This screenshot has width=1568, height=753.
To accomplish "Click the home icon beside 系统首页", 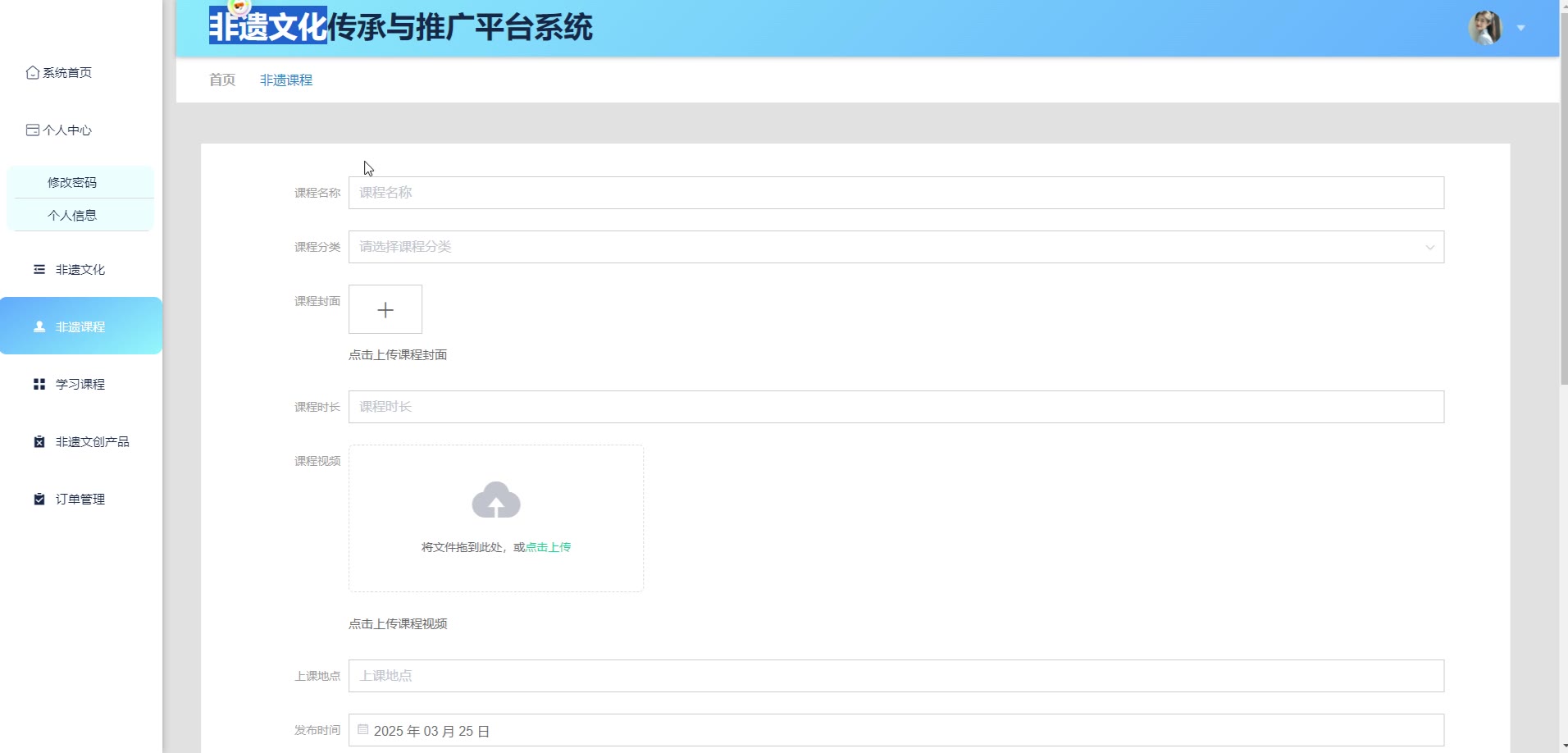I will point(33,73).
